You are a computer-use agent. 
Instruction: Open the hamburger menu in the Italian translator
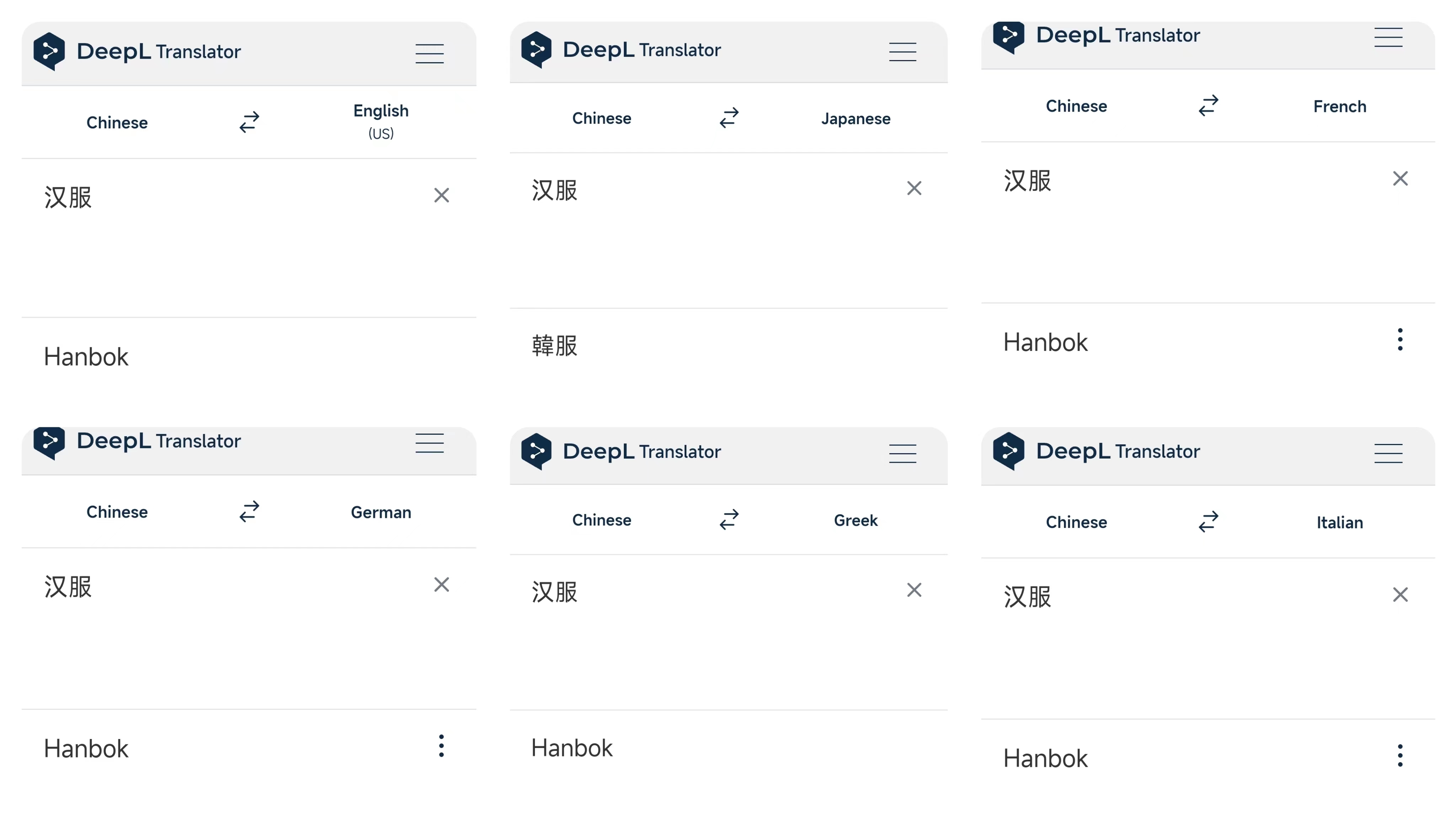tap(1388, 453)
